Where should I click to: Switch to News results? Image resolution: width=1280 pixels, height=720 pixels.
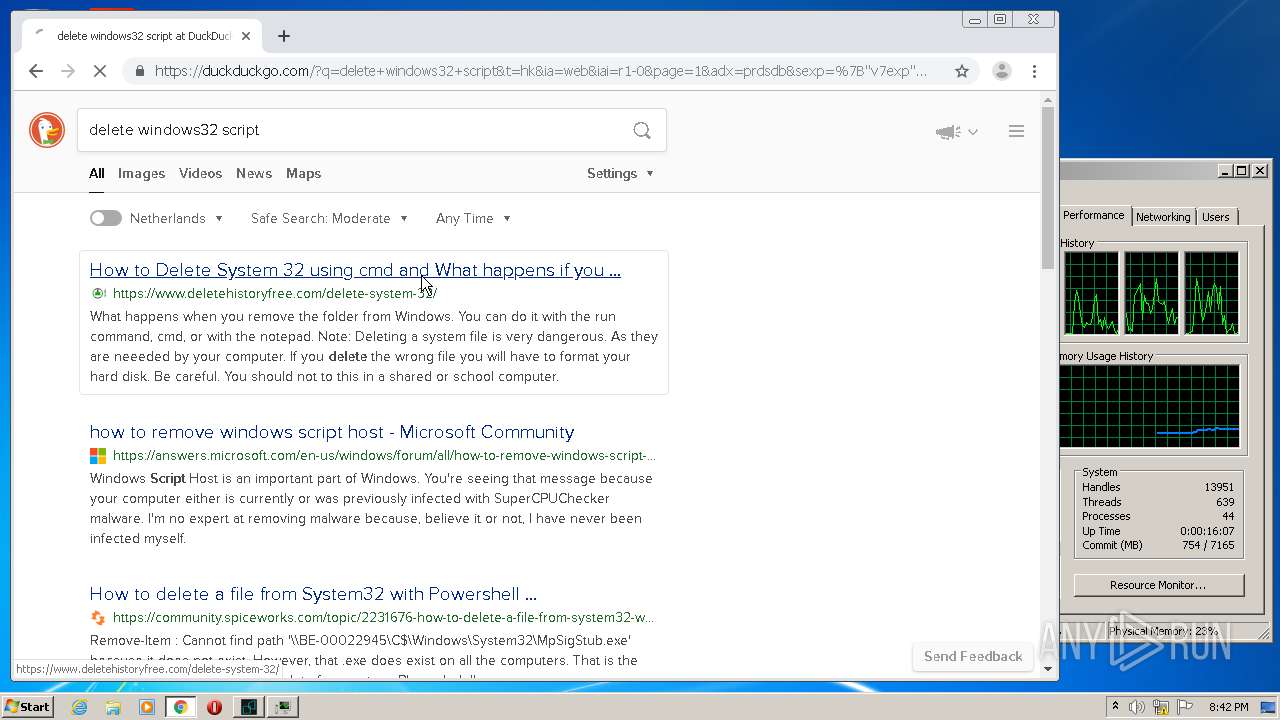[254, 173]
